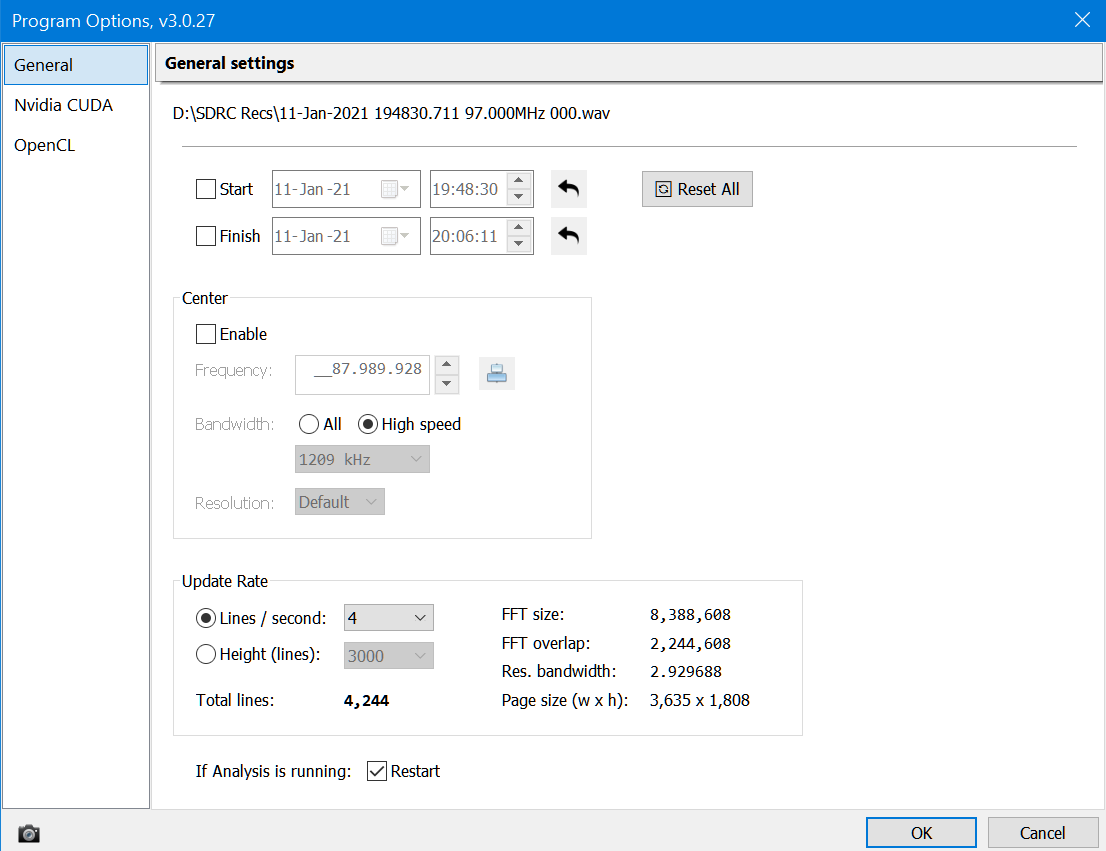Screen dimensions: 1106x851
Task: Open the Start date calendar picker
Action: [395, 189]
